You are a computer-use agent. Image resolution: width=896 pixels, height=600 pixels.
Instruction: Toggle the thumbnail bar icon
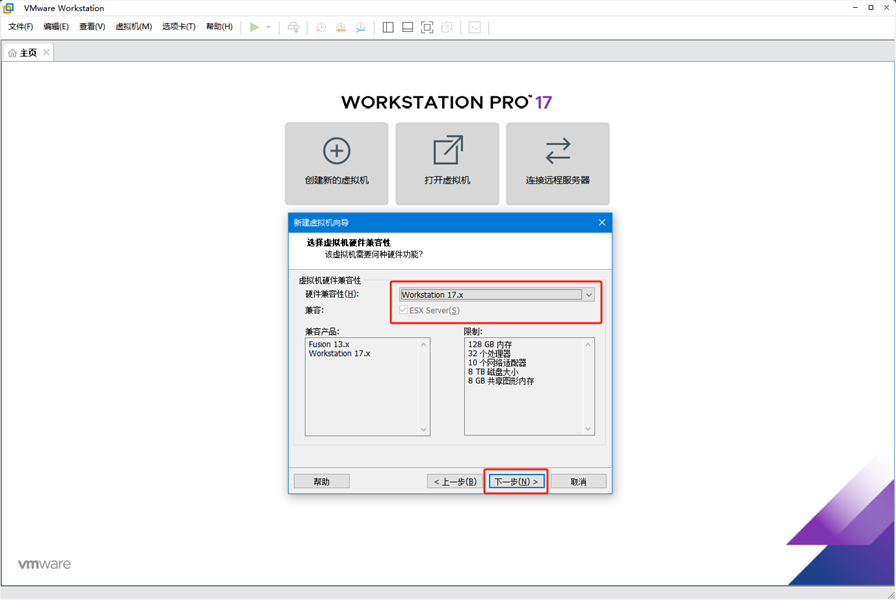(407, 27)
